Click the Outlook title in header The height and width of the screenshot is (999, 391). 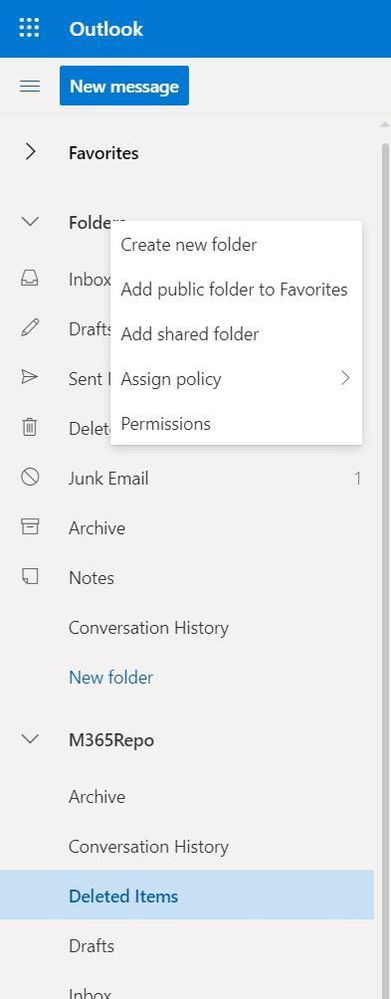click(106, 29)
